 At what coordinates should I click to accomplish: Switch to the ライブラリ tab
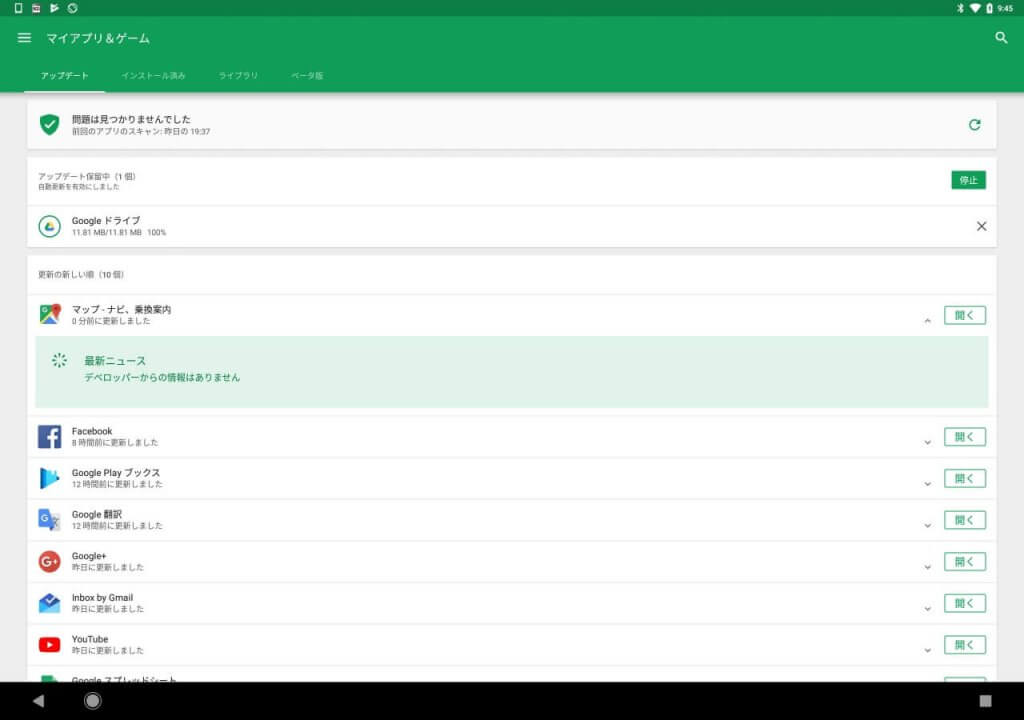pos(238,76)
